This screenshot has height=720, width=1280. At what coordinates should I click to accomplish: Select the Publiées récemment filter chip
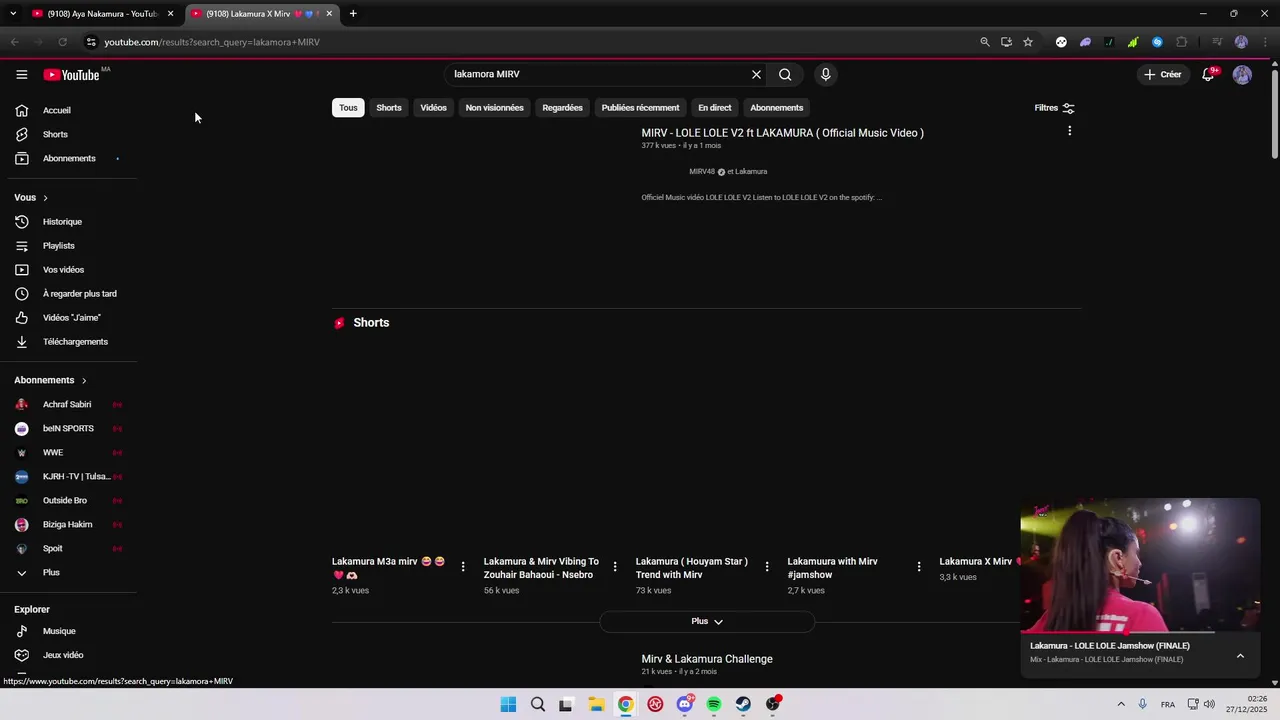point(640,108)
